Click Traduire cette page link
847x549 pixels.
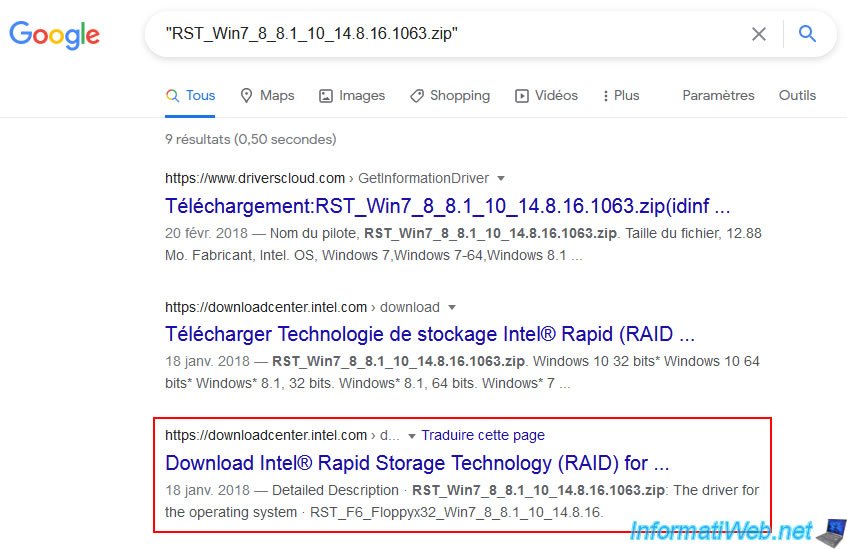(483, 435)
